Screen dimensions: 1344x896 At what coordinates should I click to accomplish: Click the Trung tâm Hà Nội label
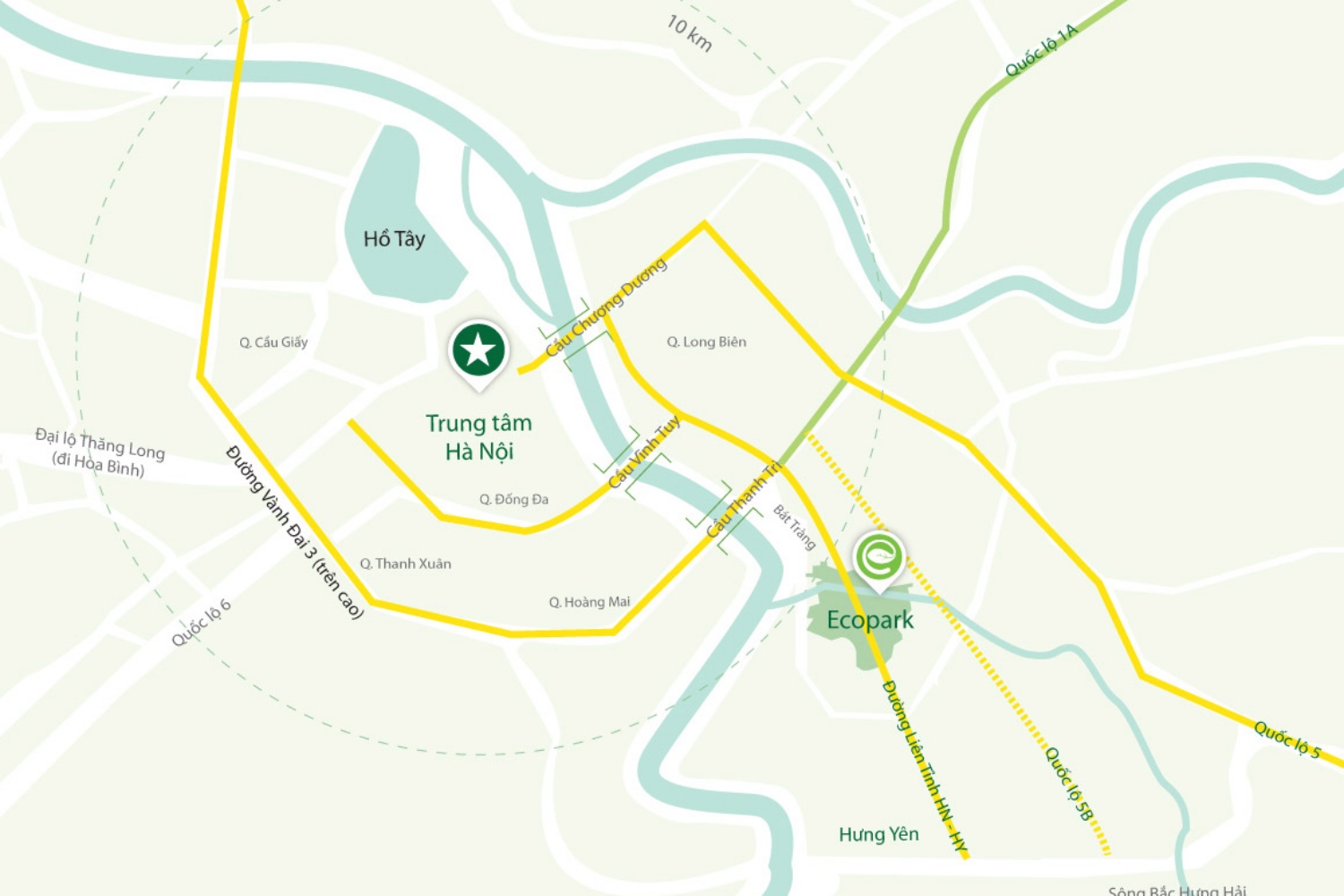pos(478,436)
